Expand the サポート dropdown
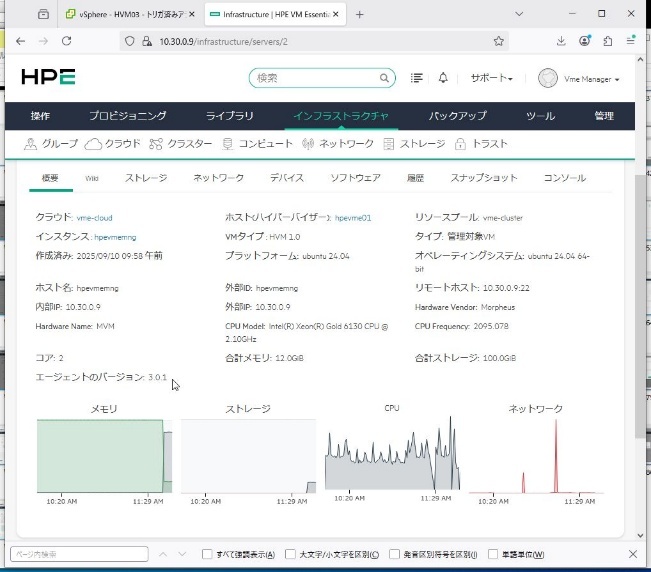The width and height of the screenshot is (651, 572). [x=491, y=78]
